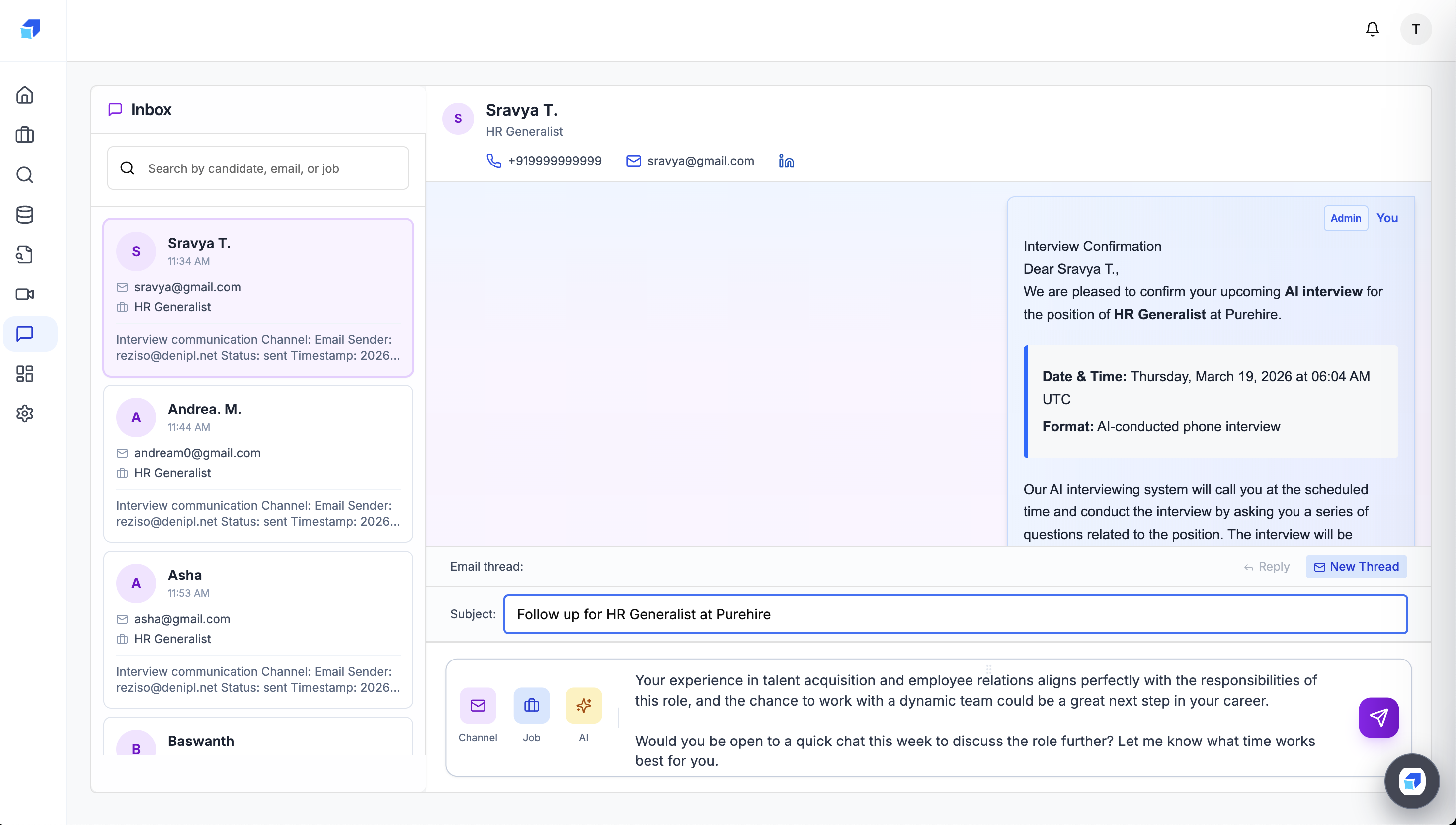Viewport: 1456px width, 825px height.
Task: Open the video interviews icon in sidebar
Action: coord(24,294)
